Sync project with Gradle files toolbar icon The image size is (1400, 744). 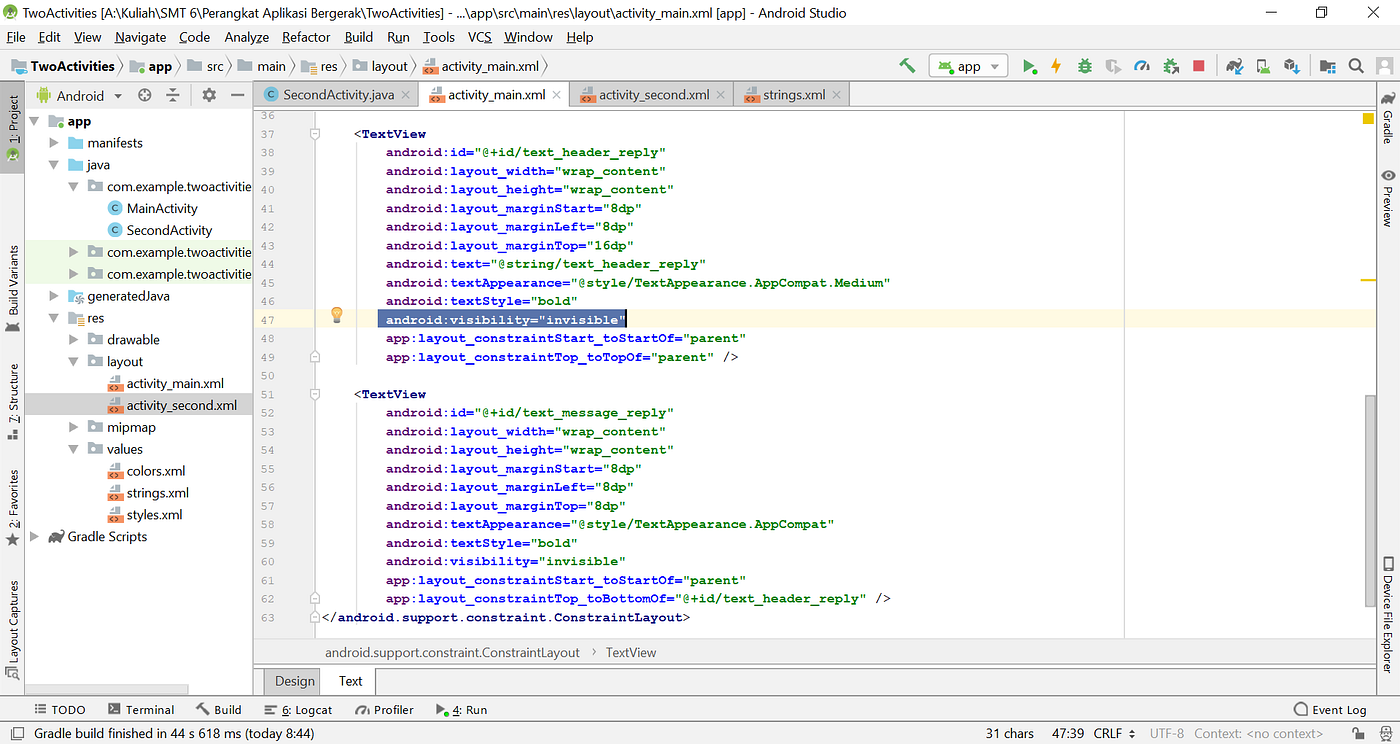[1235, 66]
